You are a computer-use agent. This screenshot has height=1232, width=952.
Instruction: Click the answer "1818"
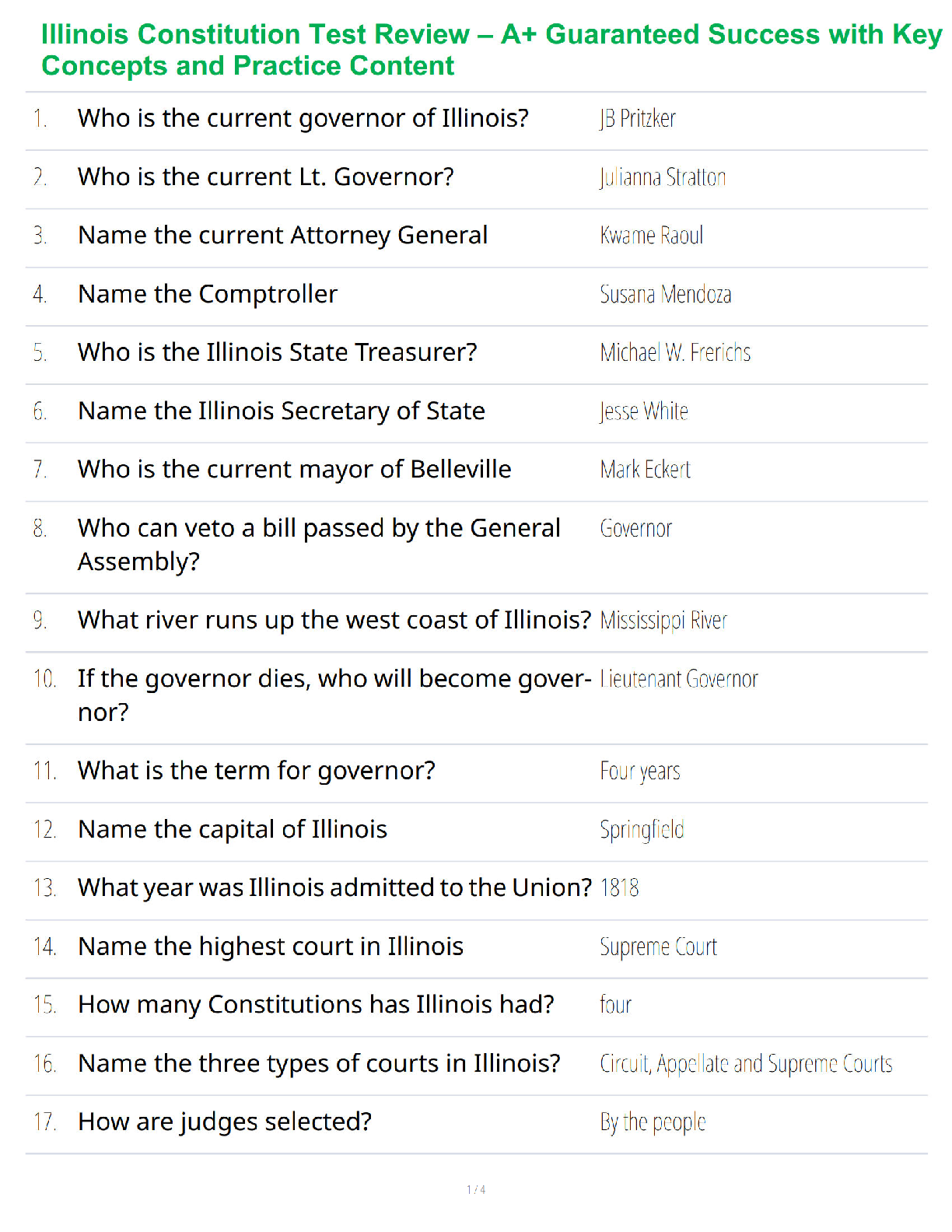pyautogui.click(x=620, y=888)
